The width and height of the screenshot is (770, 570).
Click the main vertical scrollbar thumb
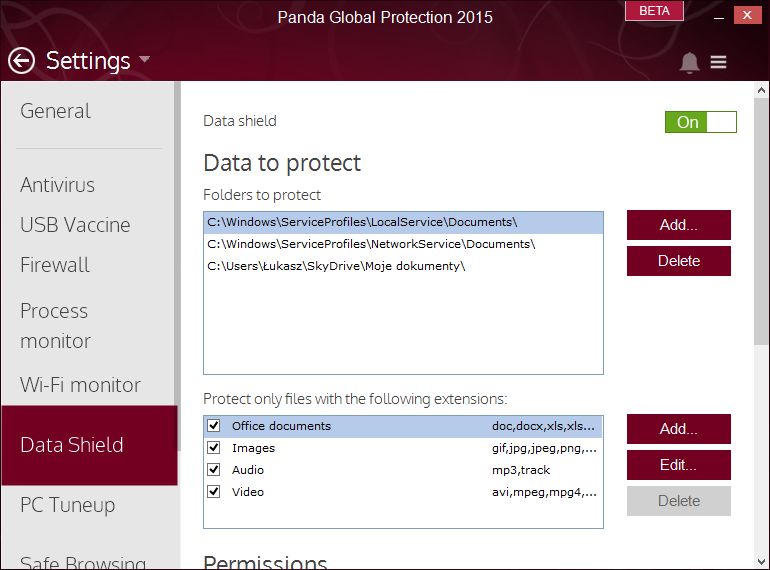761,221
